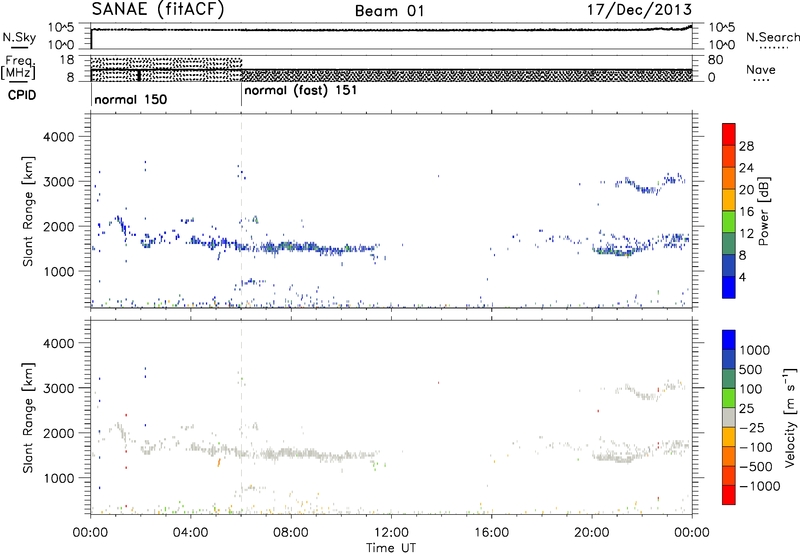The image size is (800, 554).
Task: Pick the Power colorbar segment between 24 and 28
Action: [729, 156]
